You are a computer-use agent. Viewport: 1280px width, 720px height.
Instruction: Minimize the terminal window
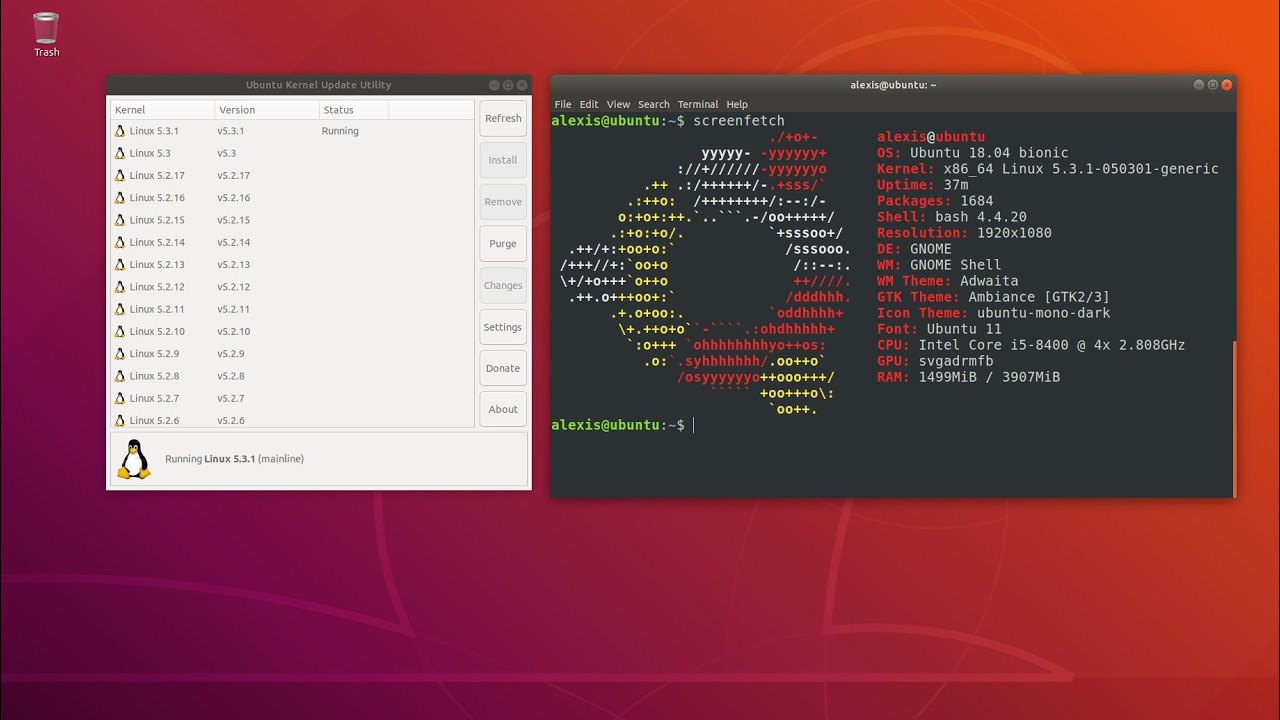coord(1199,85)
